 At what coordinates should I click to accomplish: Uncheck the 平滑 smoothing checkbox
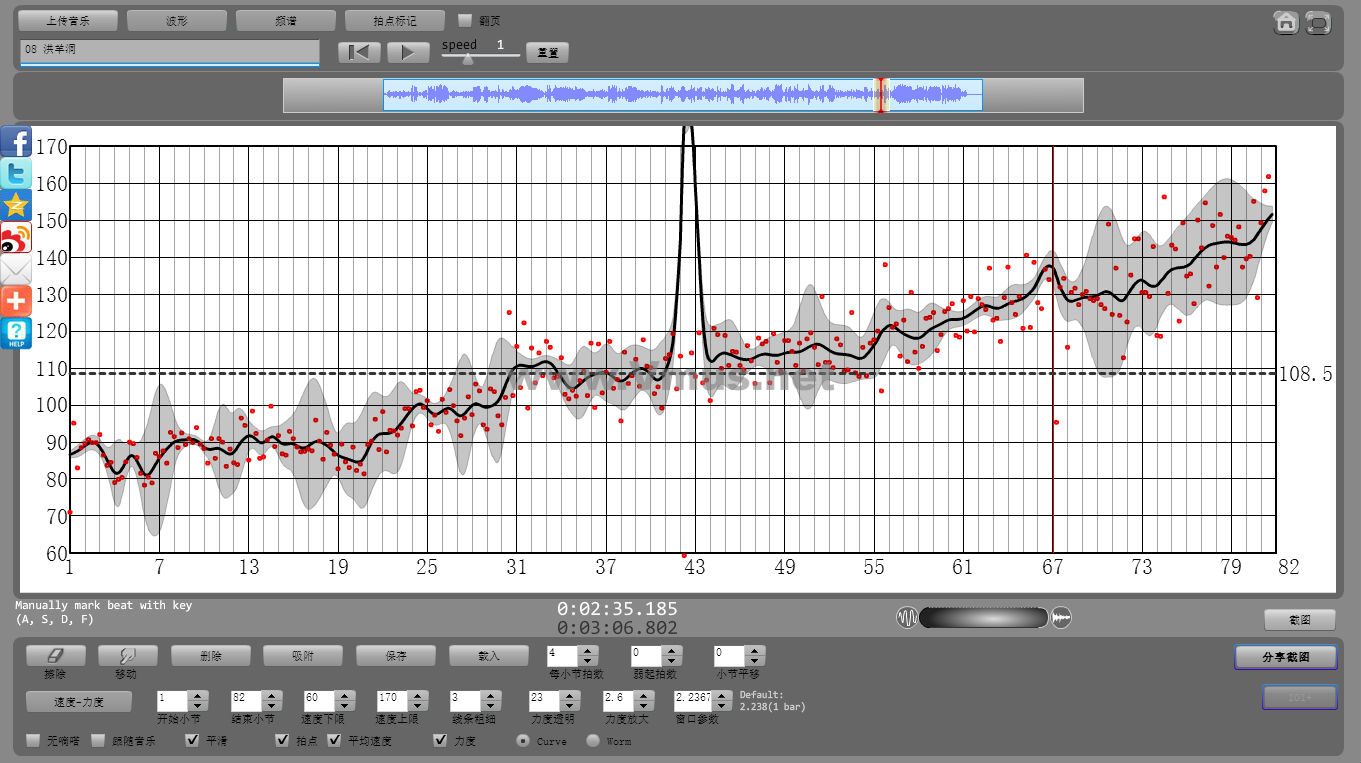193,740
